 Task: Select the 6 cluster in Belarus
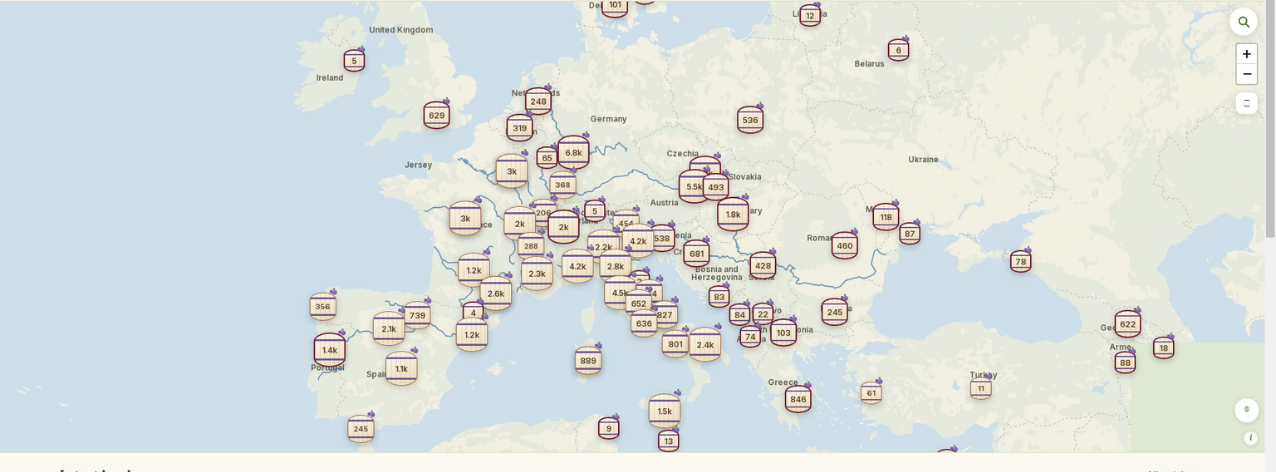[x=898, y=50]
